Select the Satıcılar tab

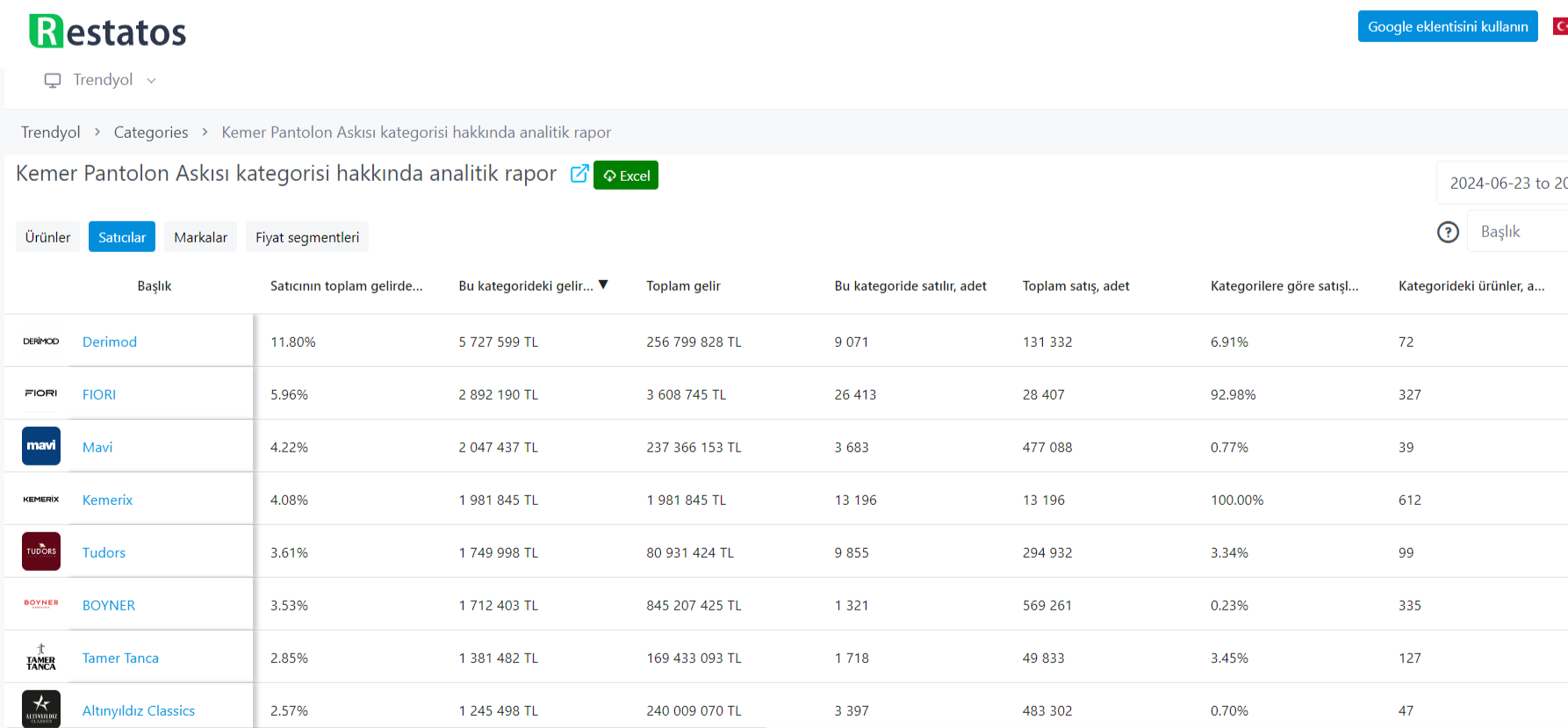(122, 237)
